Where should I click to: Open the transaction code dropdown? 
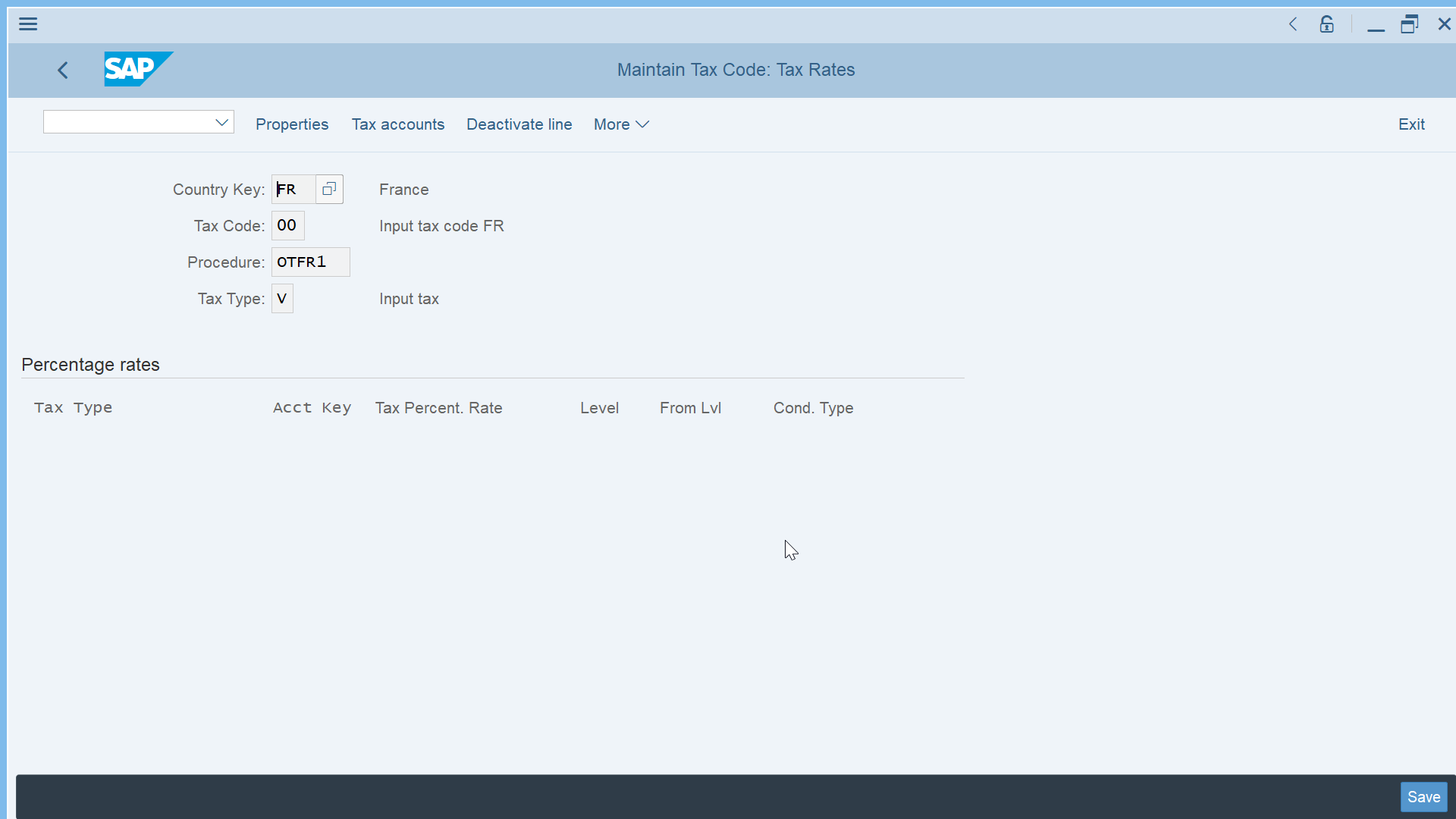click(221, 121)
